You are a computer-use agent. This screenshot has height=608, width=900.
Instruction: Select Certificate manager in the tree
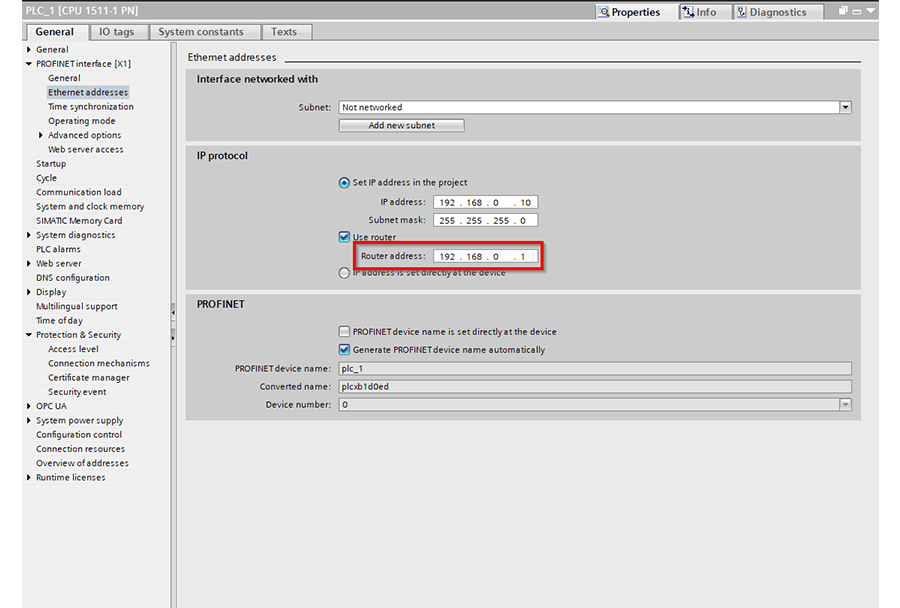click(x=88, y=378)
